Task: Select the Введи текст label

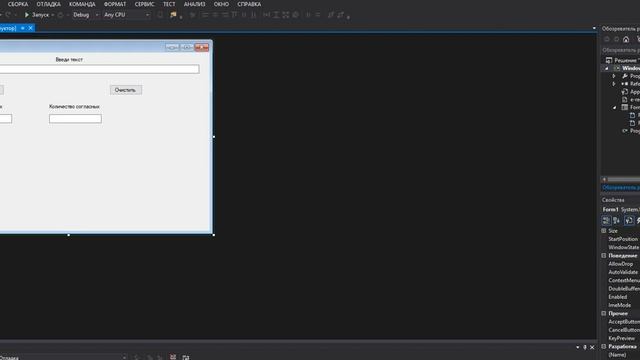Action: click(x=69, y=60)
